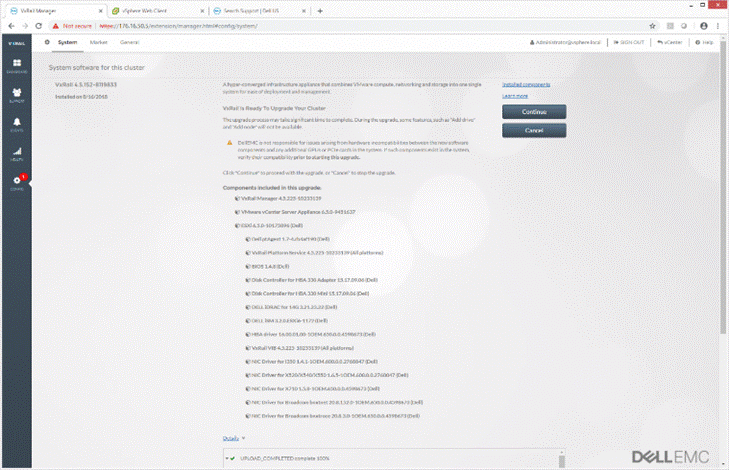Open the Chrome three-dot menu
The height and width of the screenshot is (470, 729).
coord(718,26)
